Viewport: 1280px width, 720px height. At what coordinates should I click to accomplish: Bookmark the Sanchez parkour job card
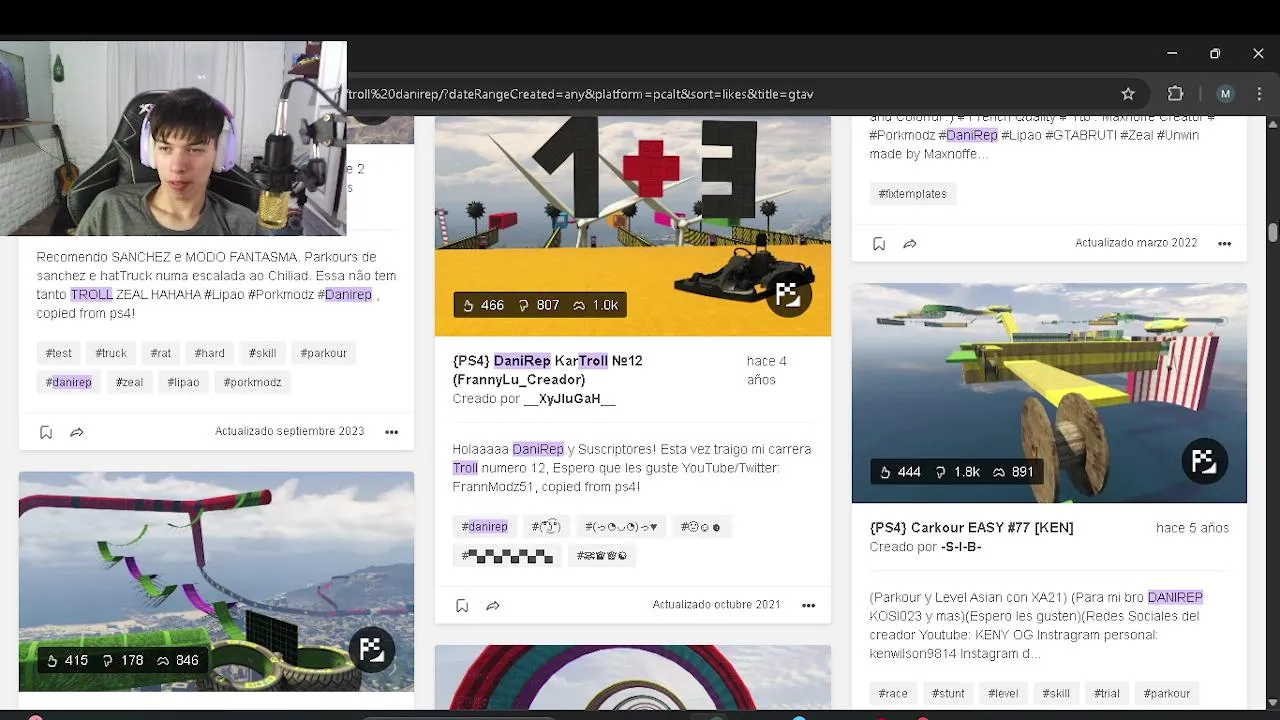click(46, 432)
